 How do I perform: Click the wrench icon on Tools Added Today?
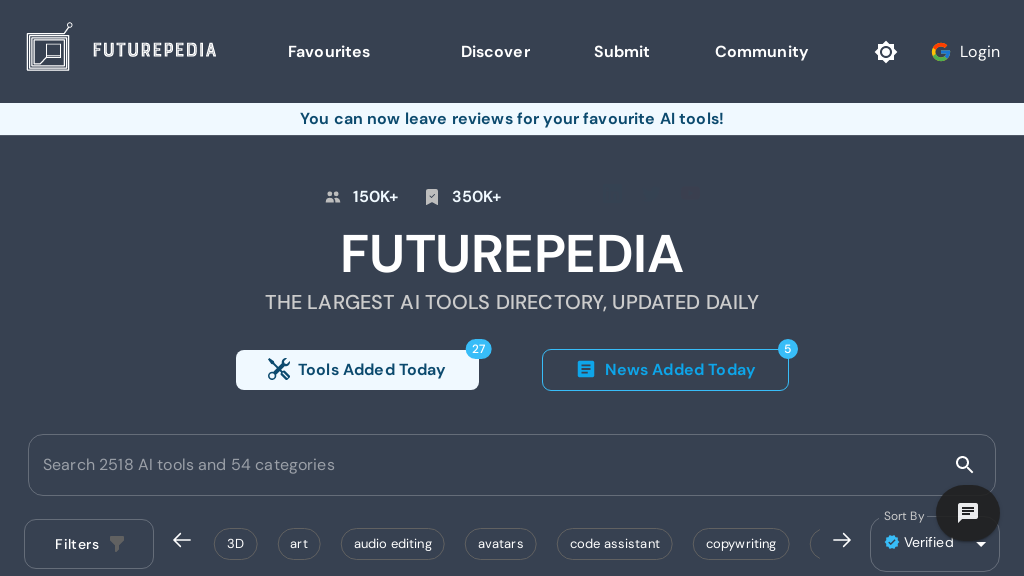pyautogui.click(x=280, y=369)
